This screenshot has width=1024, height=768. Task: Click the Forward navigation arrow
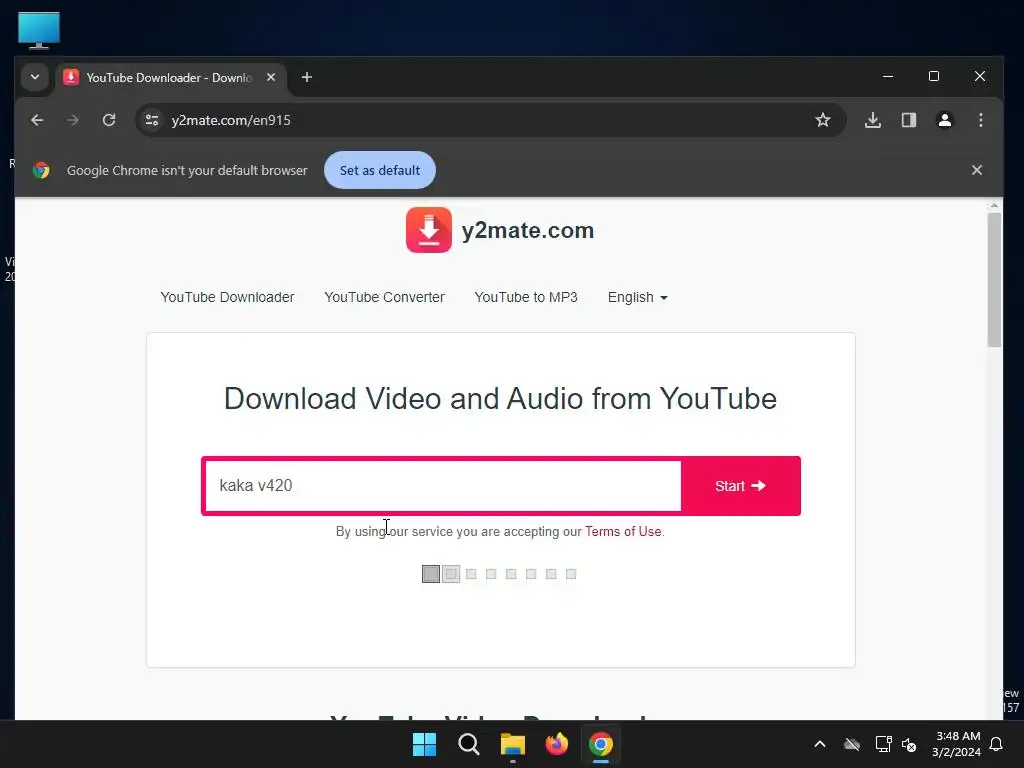tap(72, 120)
